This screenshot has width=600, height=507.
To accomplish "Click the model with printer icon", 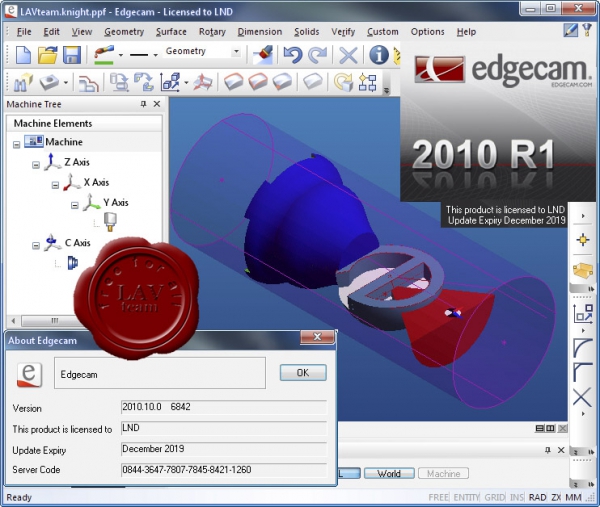I will click(119, 82).
